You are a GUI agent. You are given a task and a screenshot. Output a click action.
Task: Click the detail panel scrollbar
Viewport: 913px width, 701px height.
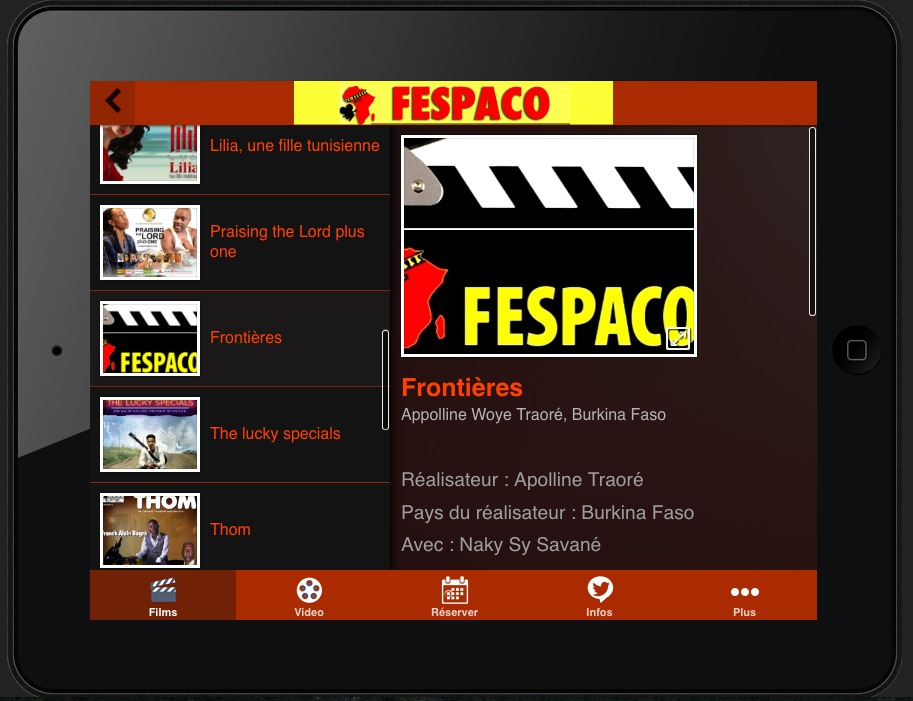pyautogui.click(x=812, y=221)
